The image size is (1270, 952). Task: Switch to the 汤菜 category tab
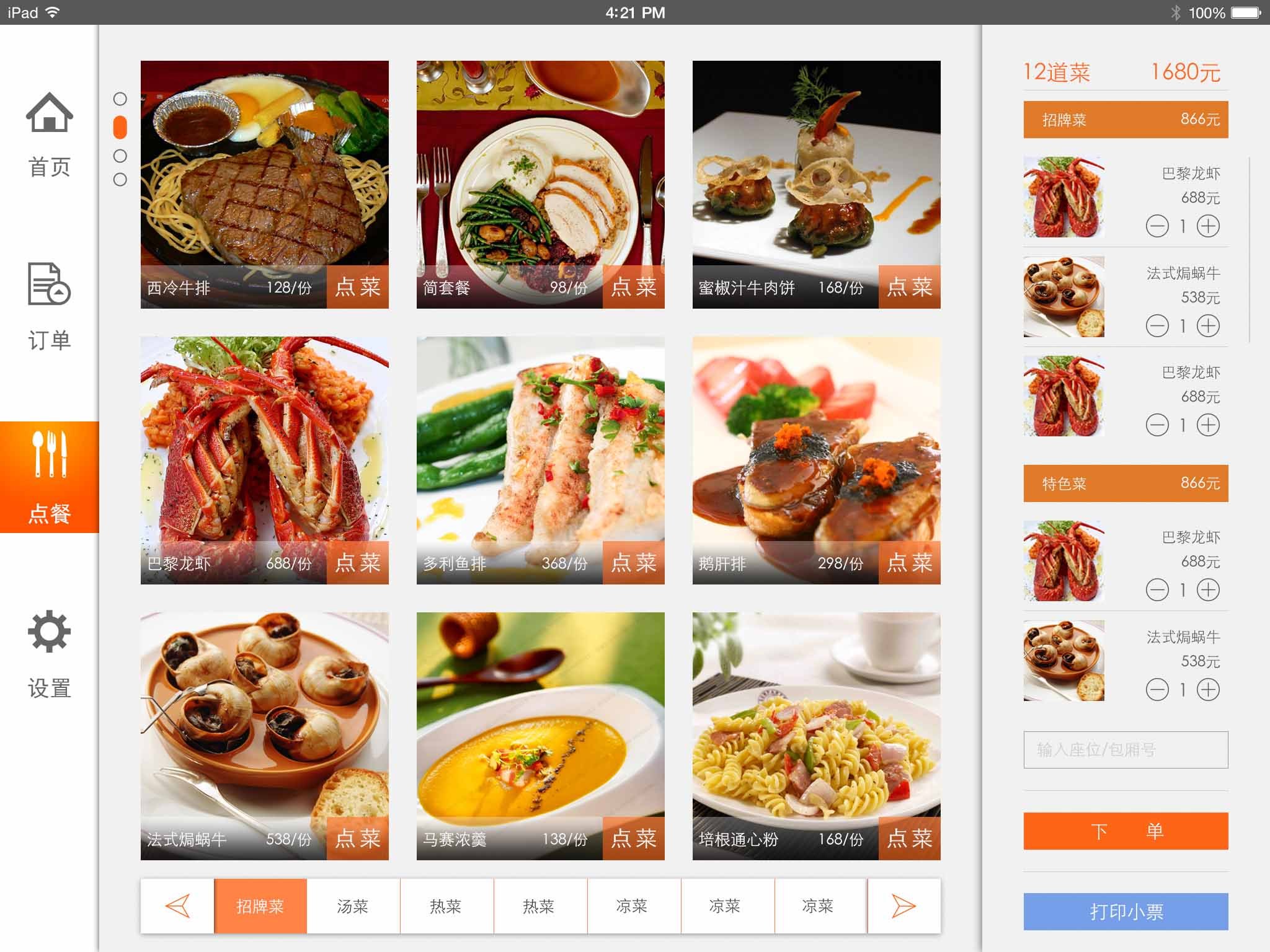pyautogui.click(x=353, y=906)
